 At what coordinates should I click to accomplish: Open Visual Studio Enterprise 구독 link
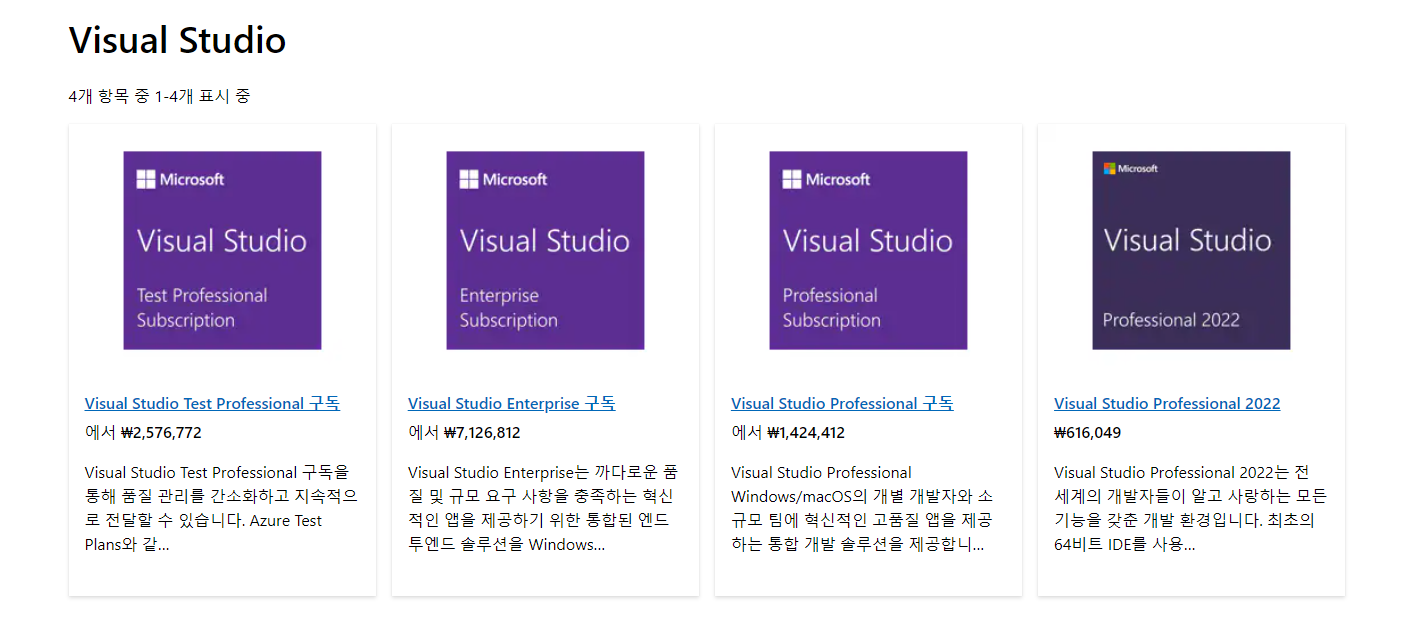point(511,404)
